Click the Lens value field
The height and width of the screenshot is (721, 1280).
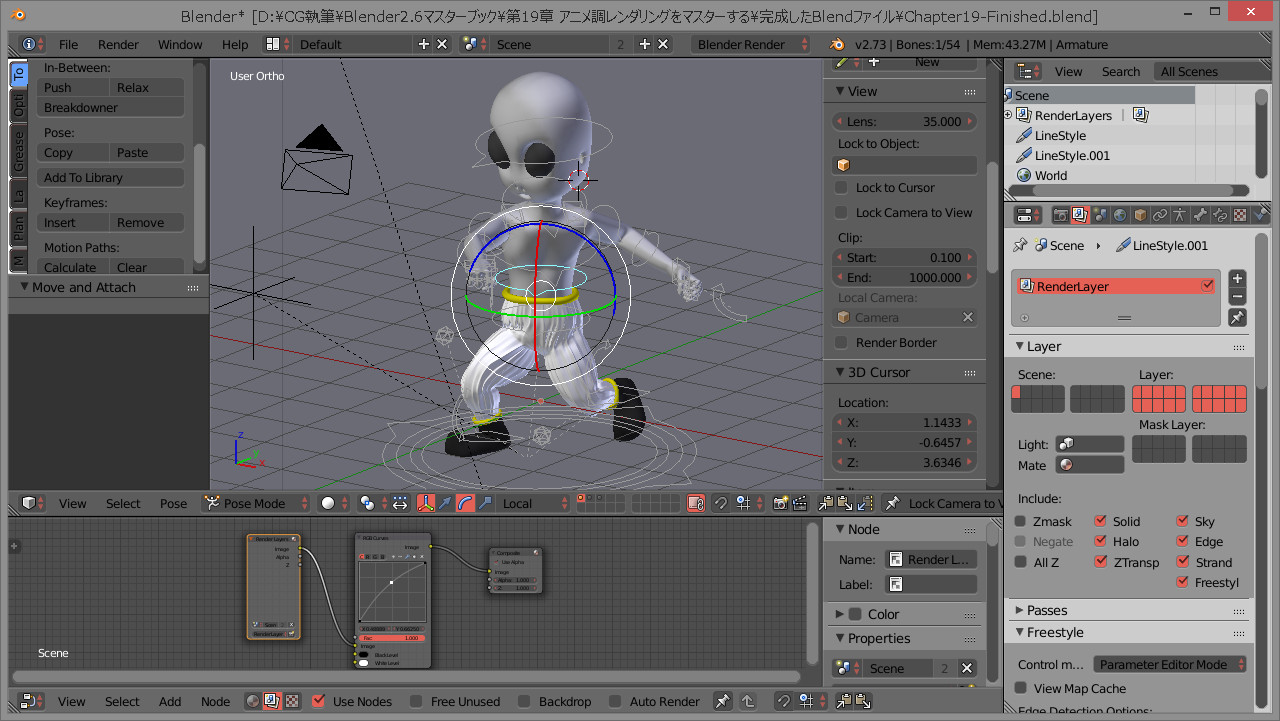point(904,121)
